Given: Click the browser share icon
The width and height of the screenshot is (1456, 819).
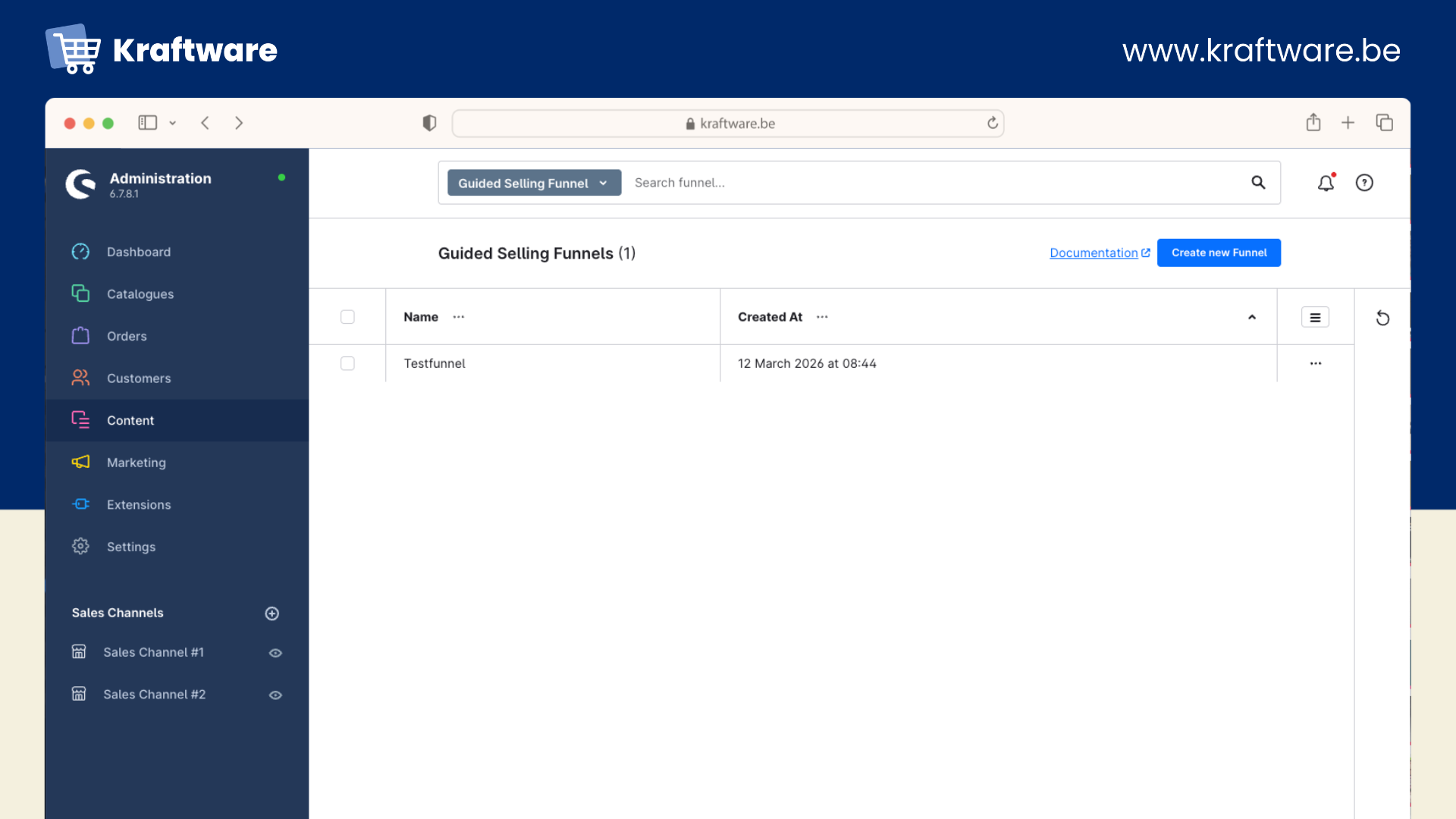Looking at the screenshot, I should (1313, 123).
